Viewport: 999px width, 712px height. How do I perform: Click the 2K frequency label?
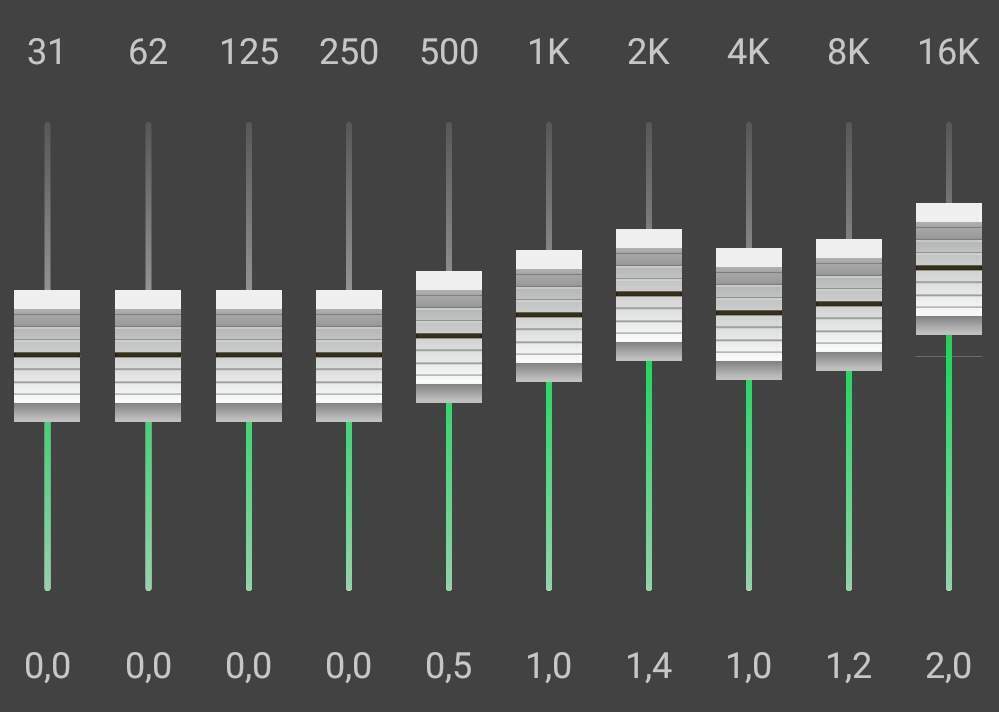click(649, 52)
